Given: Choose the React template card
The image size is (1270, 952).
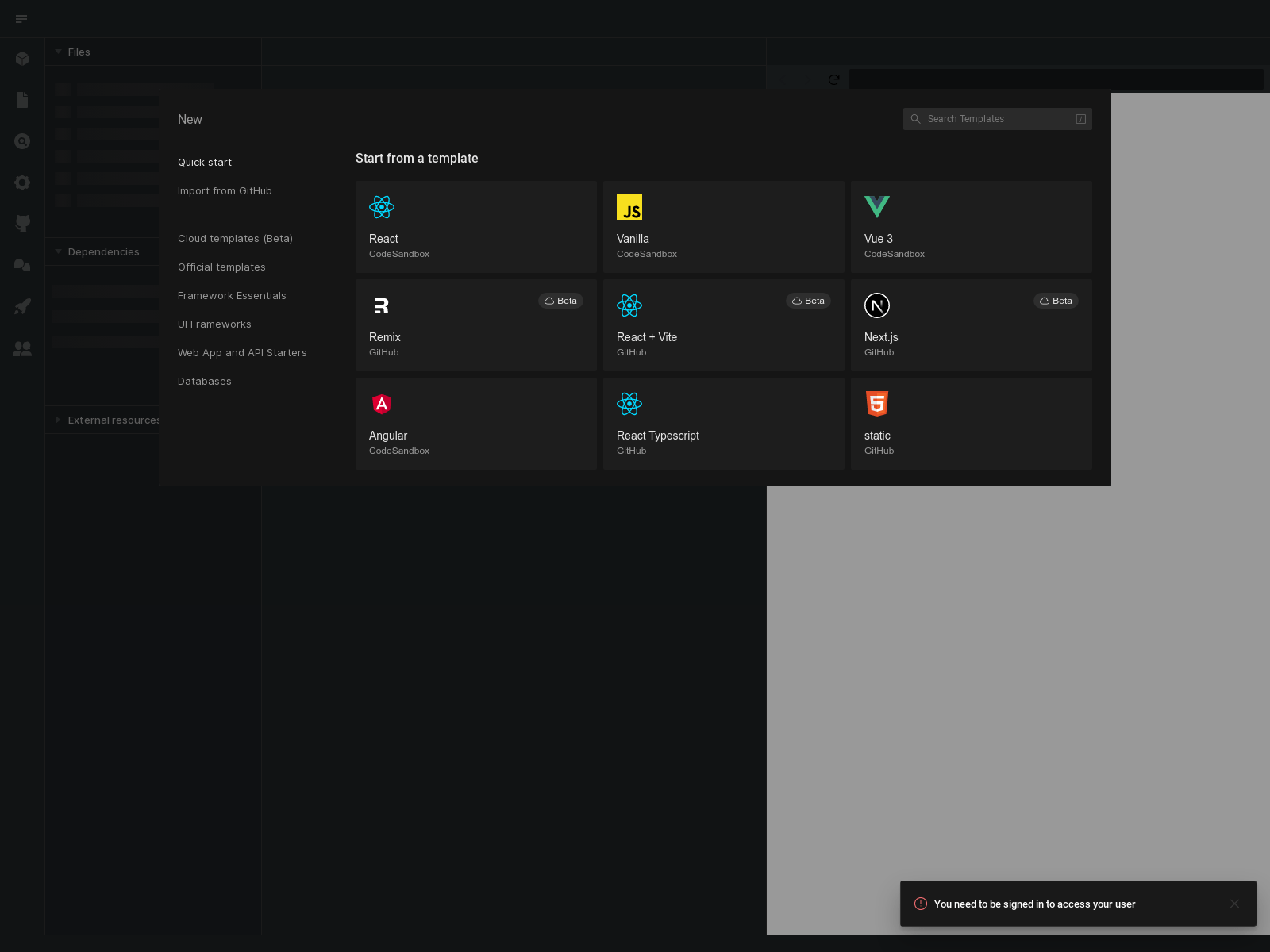Looking at the screenshot, I should coord(476,227).
